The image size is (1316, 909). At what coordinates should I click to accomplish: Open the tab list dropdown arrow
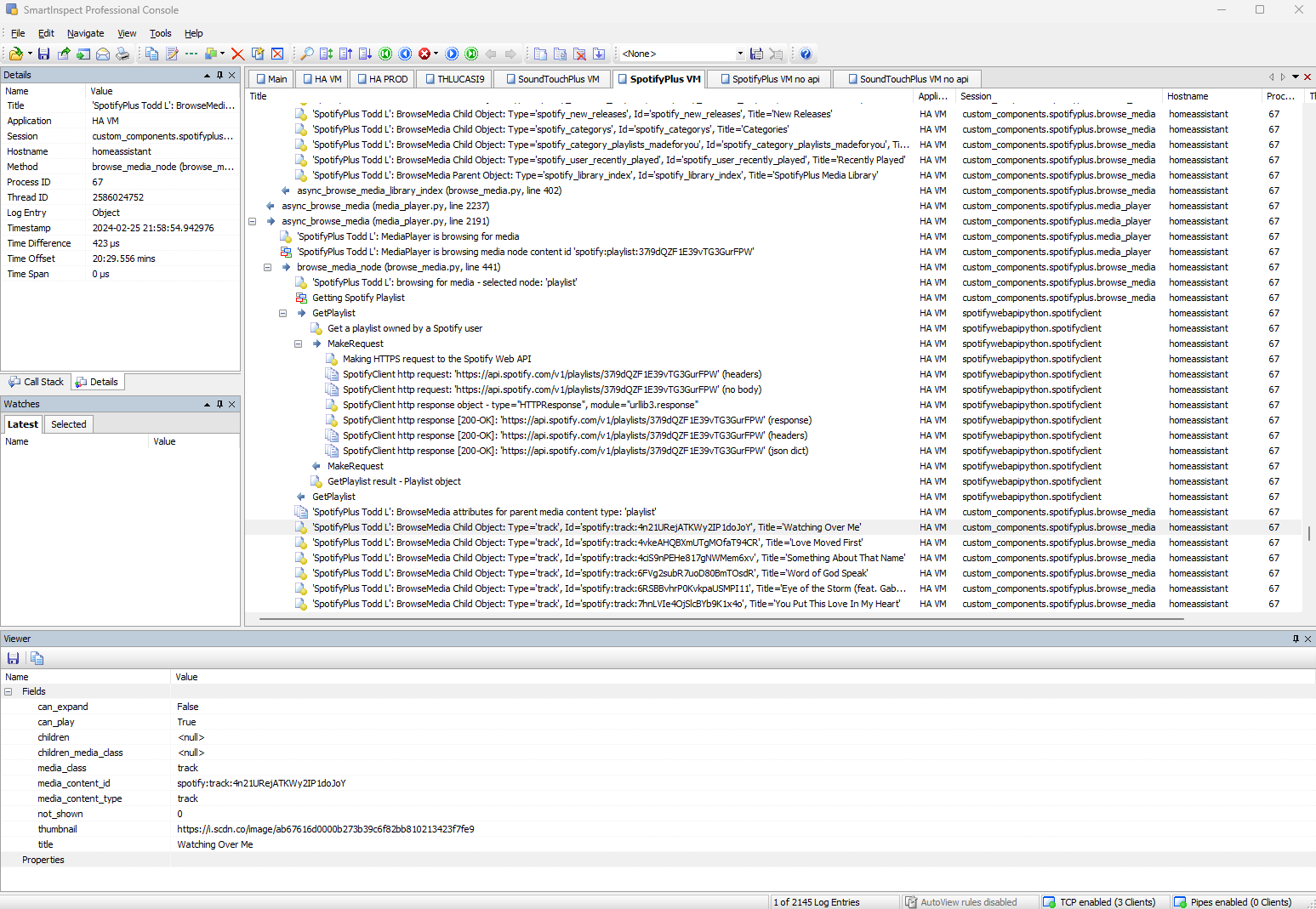point(1296,77)
